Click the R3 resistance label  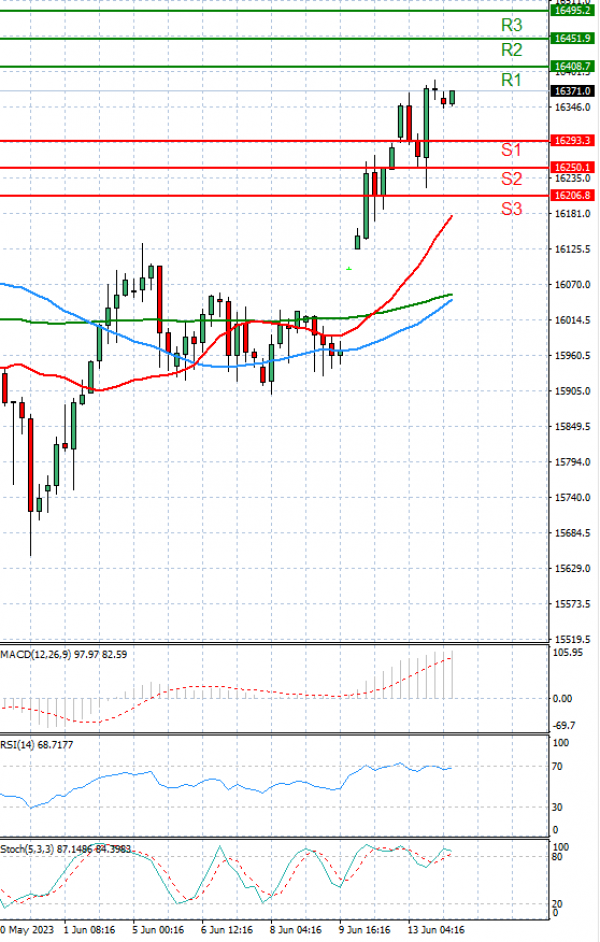tap(512, 25)
